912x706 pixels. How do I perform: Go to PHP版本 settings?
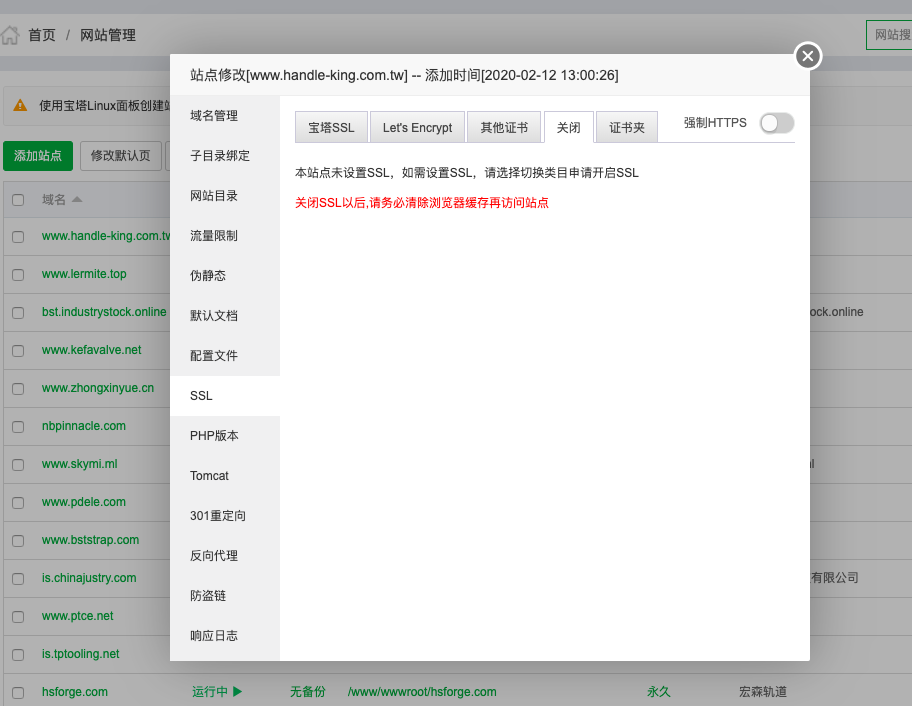coord(214,436)
